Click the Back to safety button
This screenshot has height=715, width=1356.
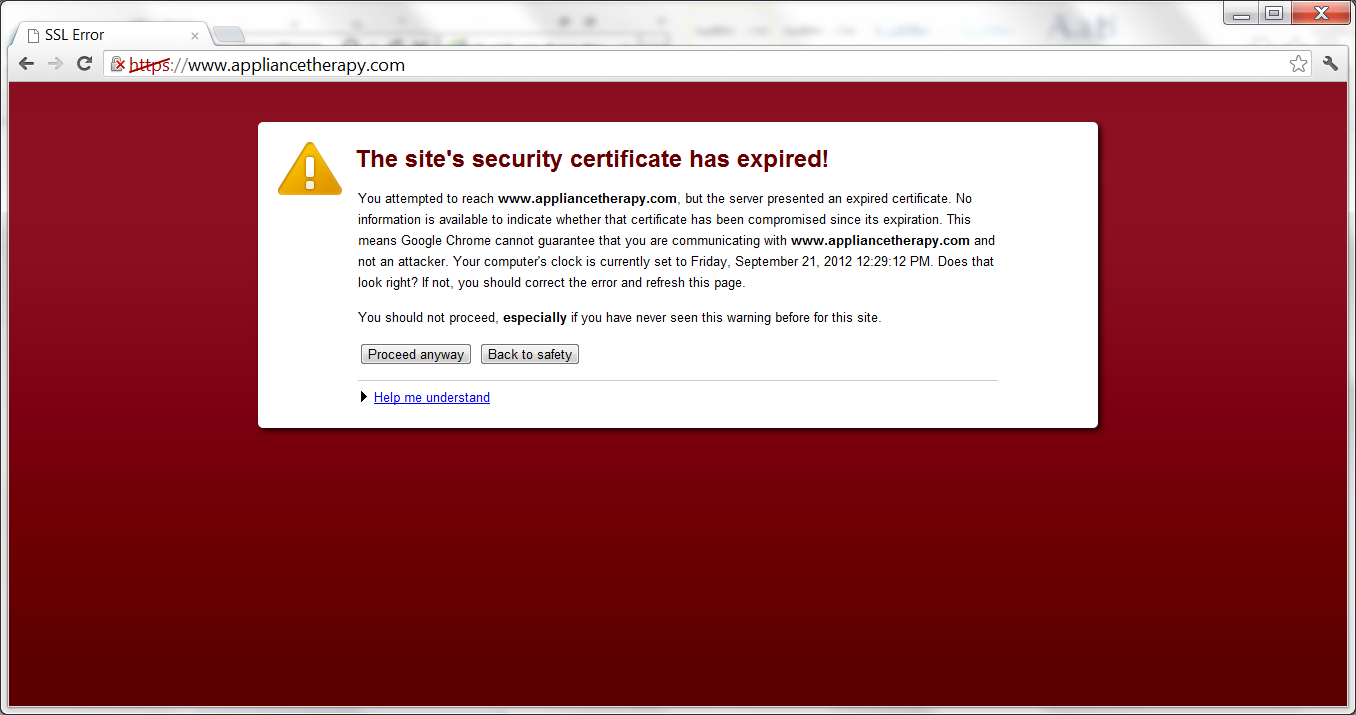[529, 353]
